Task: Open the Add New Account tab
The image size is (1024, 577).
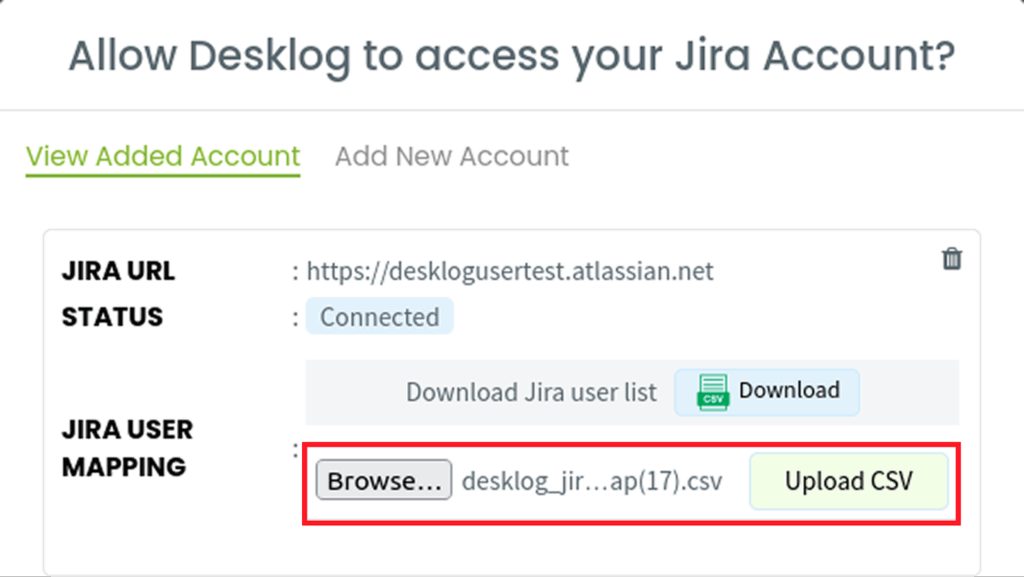Action: click(452, 157)
